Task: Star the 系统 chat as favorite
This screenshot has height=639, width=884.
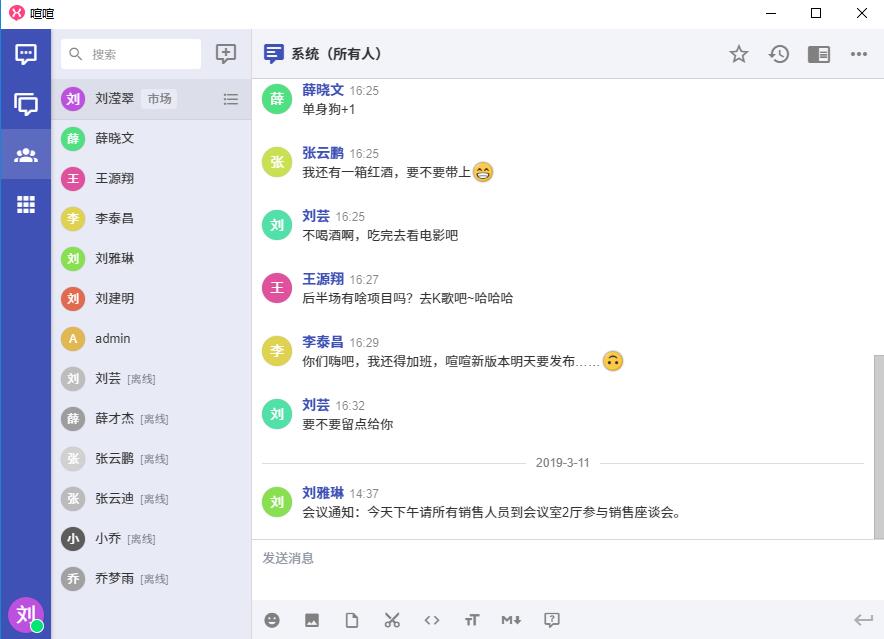Action: coord(739,54)
